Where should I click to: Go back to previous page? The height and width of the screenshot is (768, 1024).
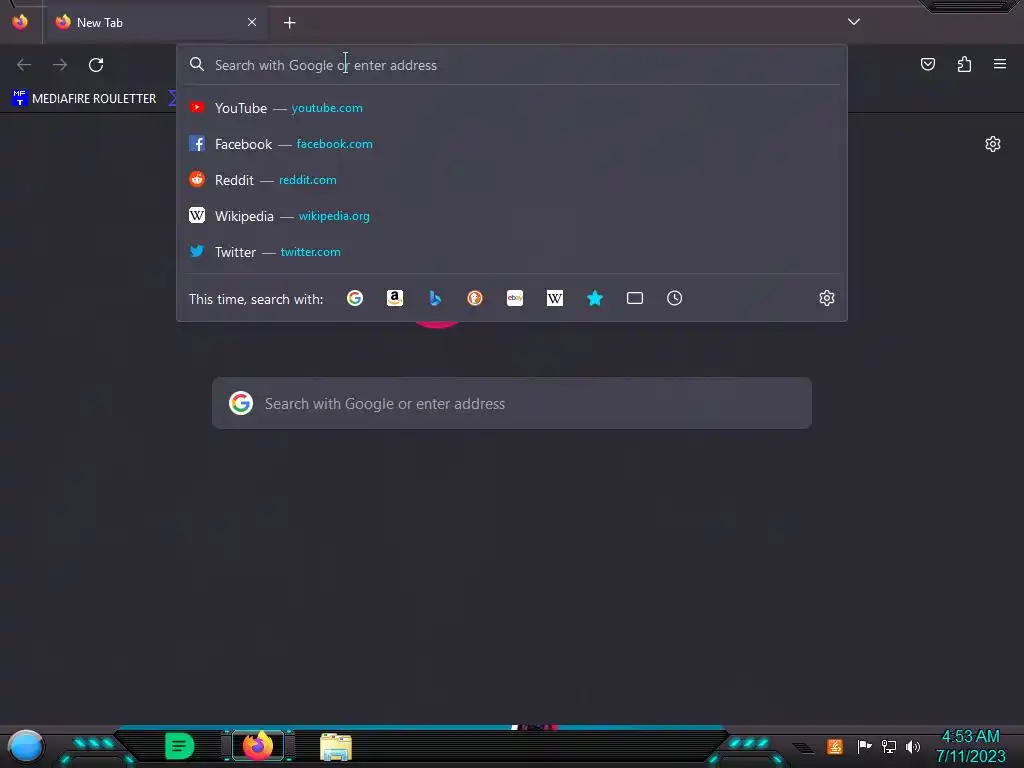(x=24, y=65)
